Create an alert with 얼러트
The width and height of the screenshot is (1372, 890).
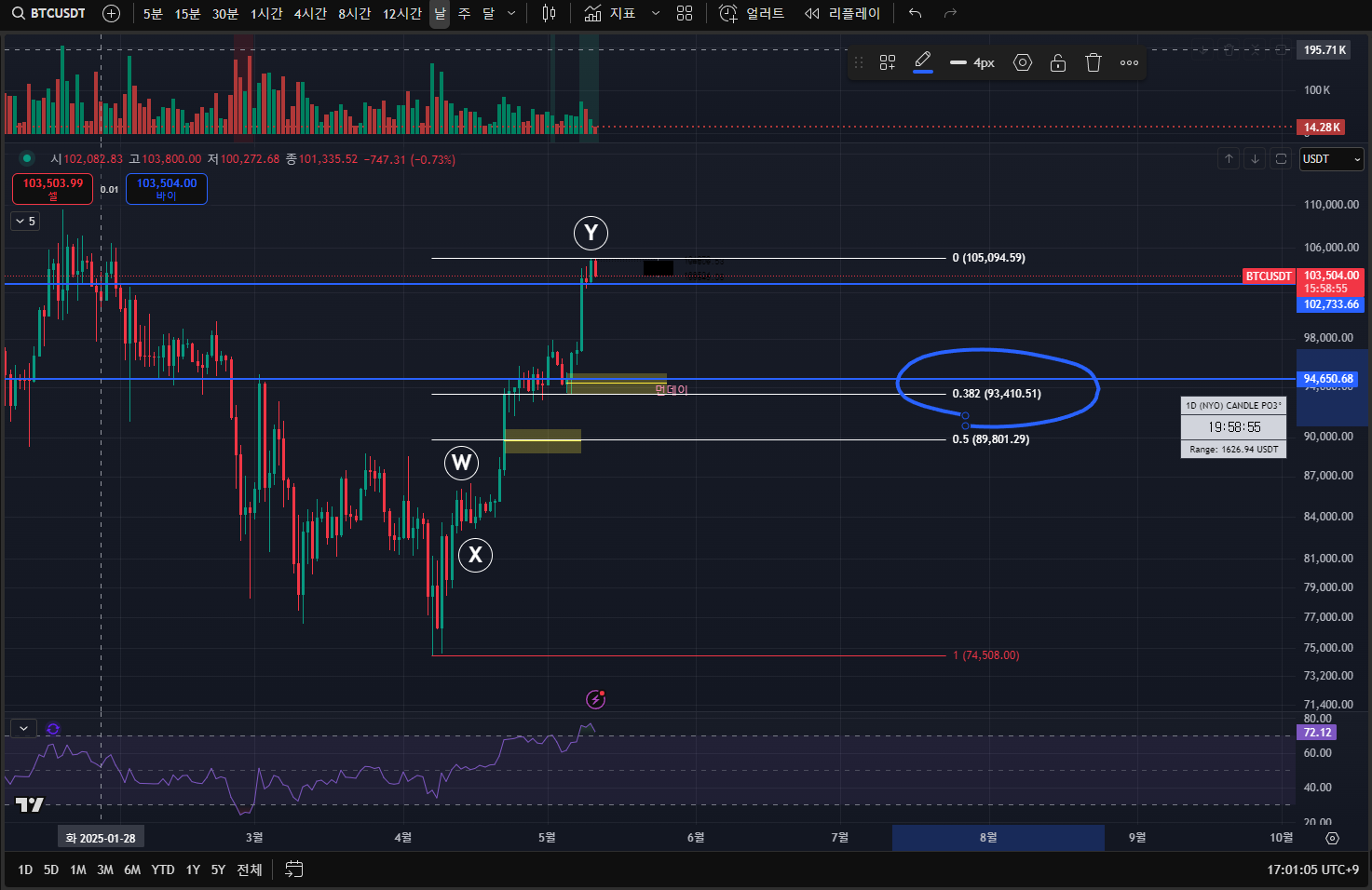(x=752, y=13)
